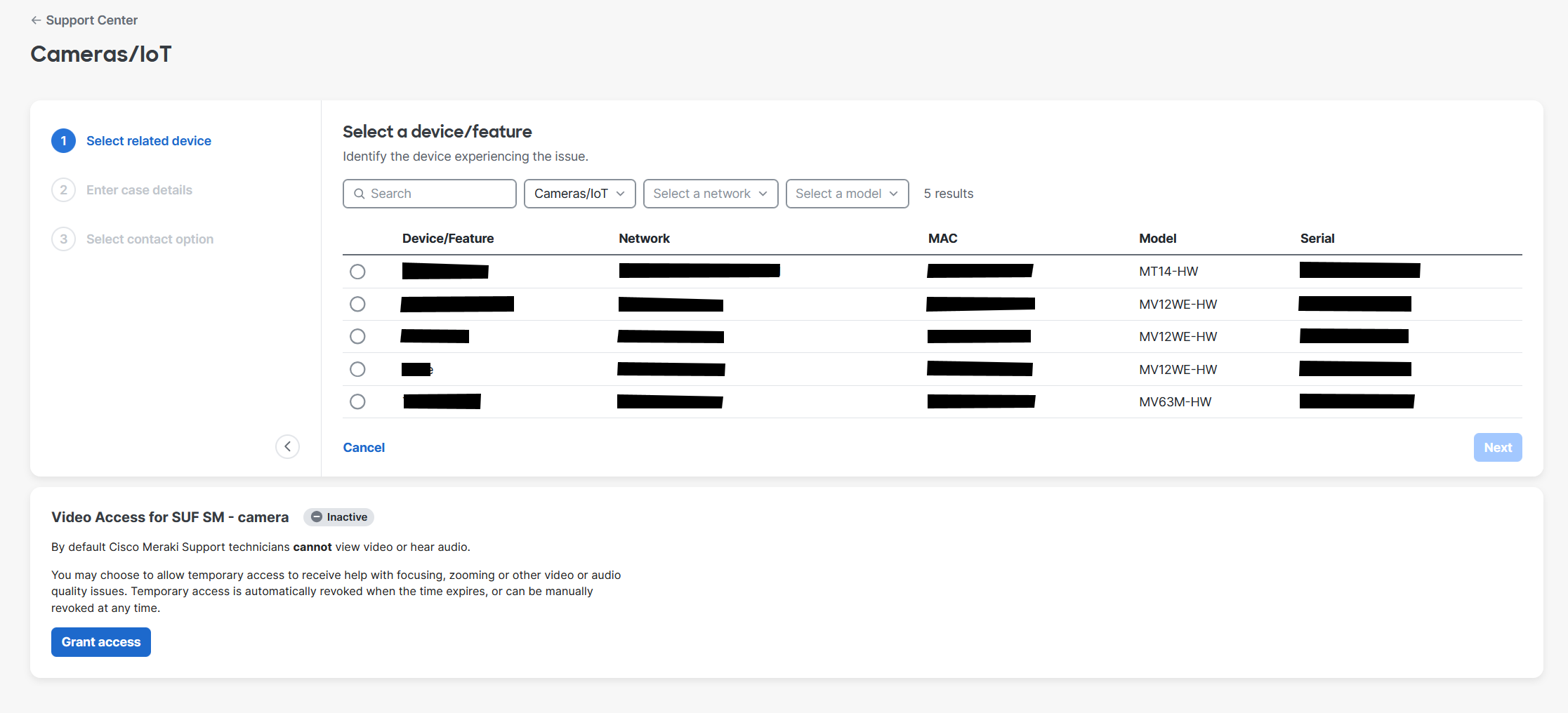Viewport: 1568px width, 713px height.
Task: Select the MT14-HW device radio button
Action: [357, 272]
